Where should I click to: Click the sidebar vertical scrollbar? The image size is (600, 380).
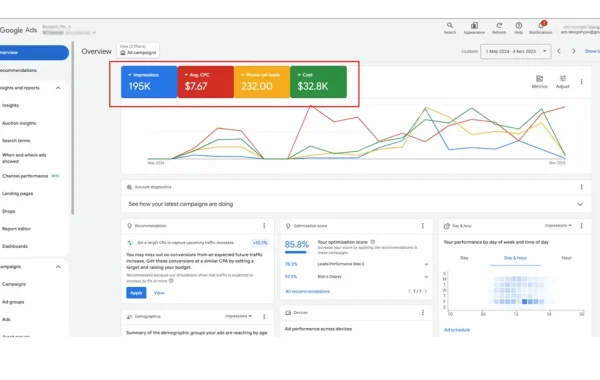[72, 128]
